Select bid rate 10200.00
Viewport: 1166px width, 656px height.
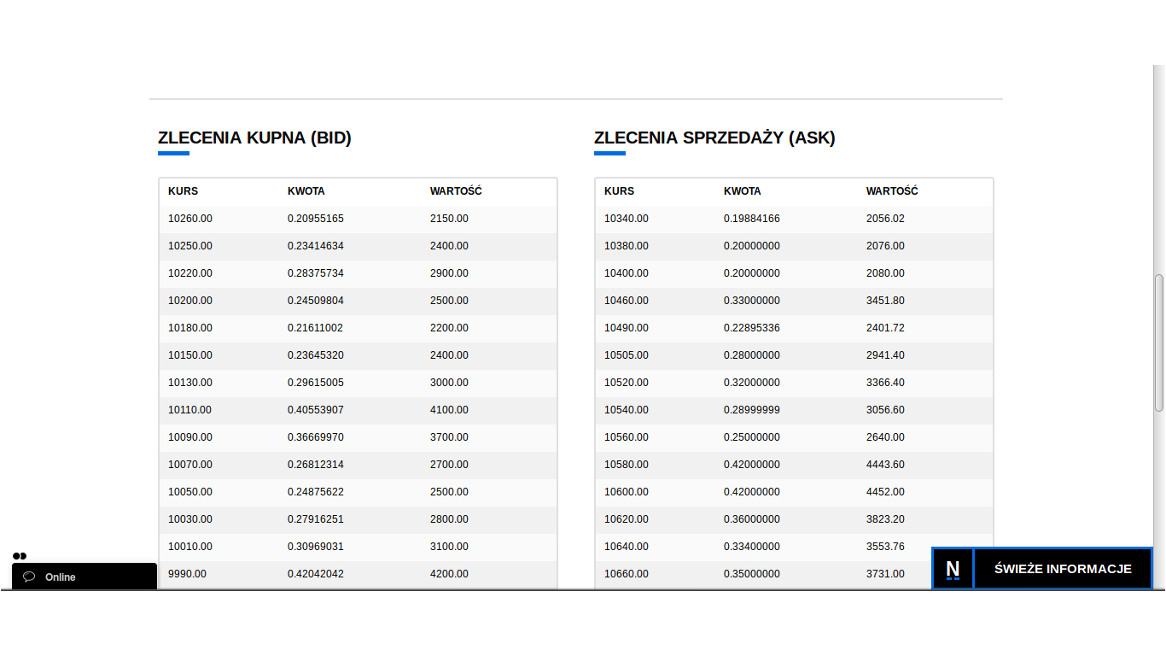click(x=190, y=300)
